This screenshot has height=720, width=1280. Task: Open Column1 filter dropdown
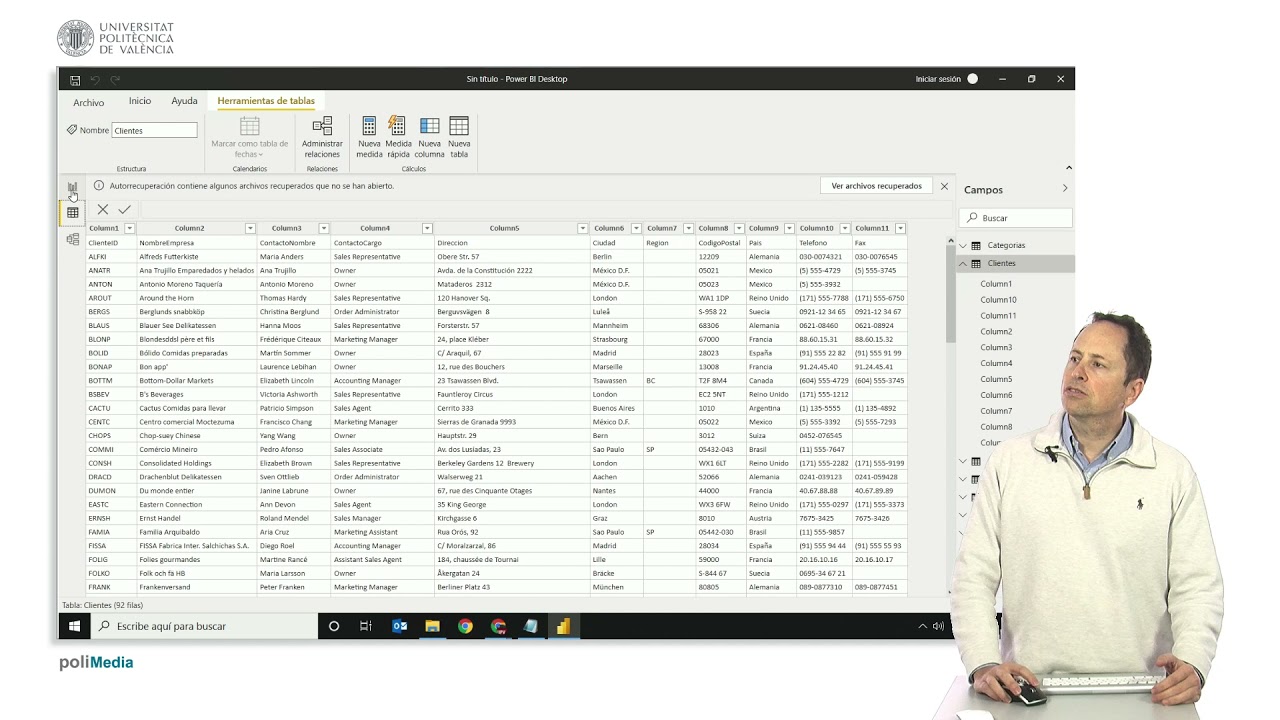(129, 229)
